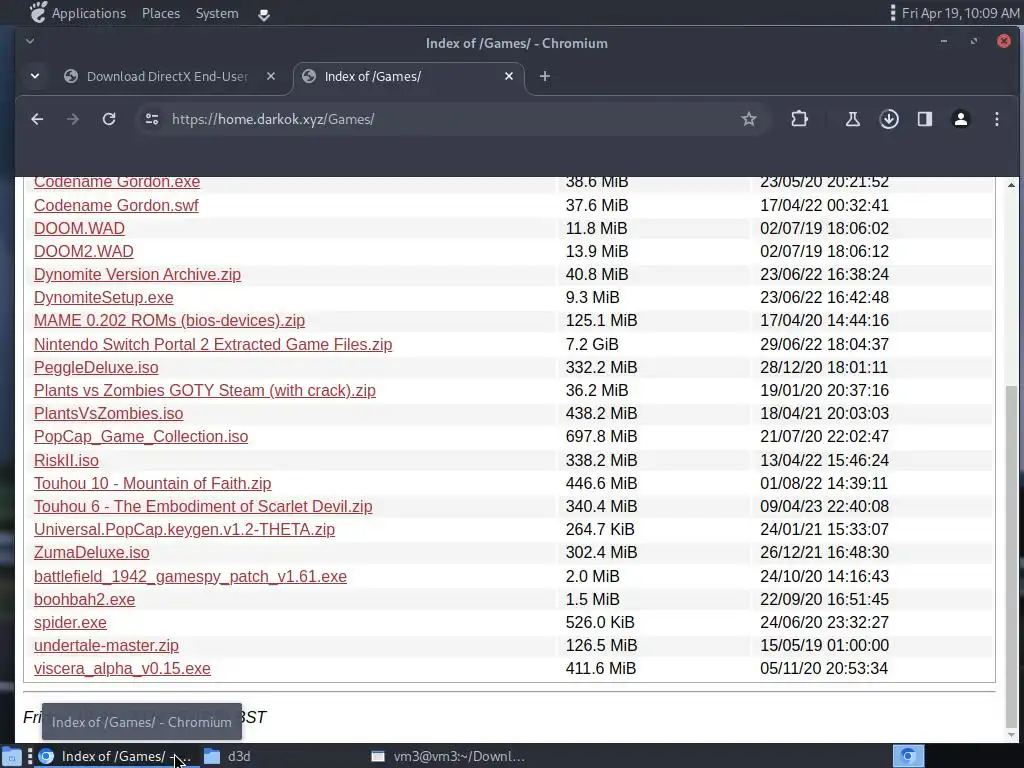The height and width of the screenshot is (768, 1024).
Task: Open the System menu
Action: (x=217, y=13)
